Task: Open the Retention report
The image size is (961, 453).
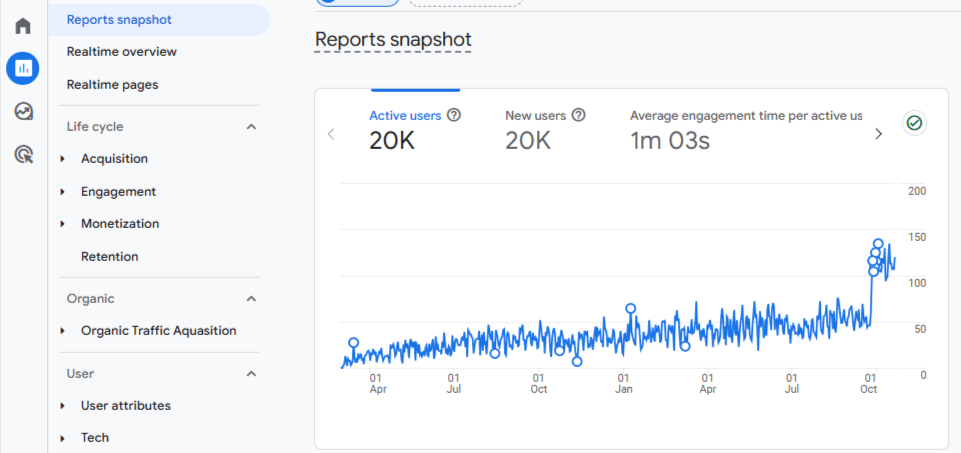Action: pyautogui.click(x=110, y=257)
